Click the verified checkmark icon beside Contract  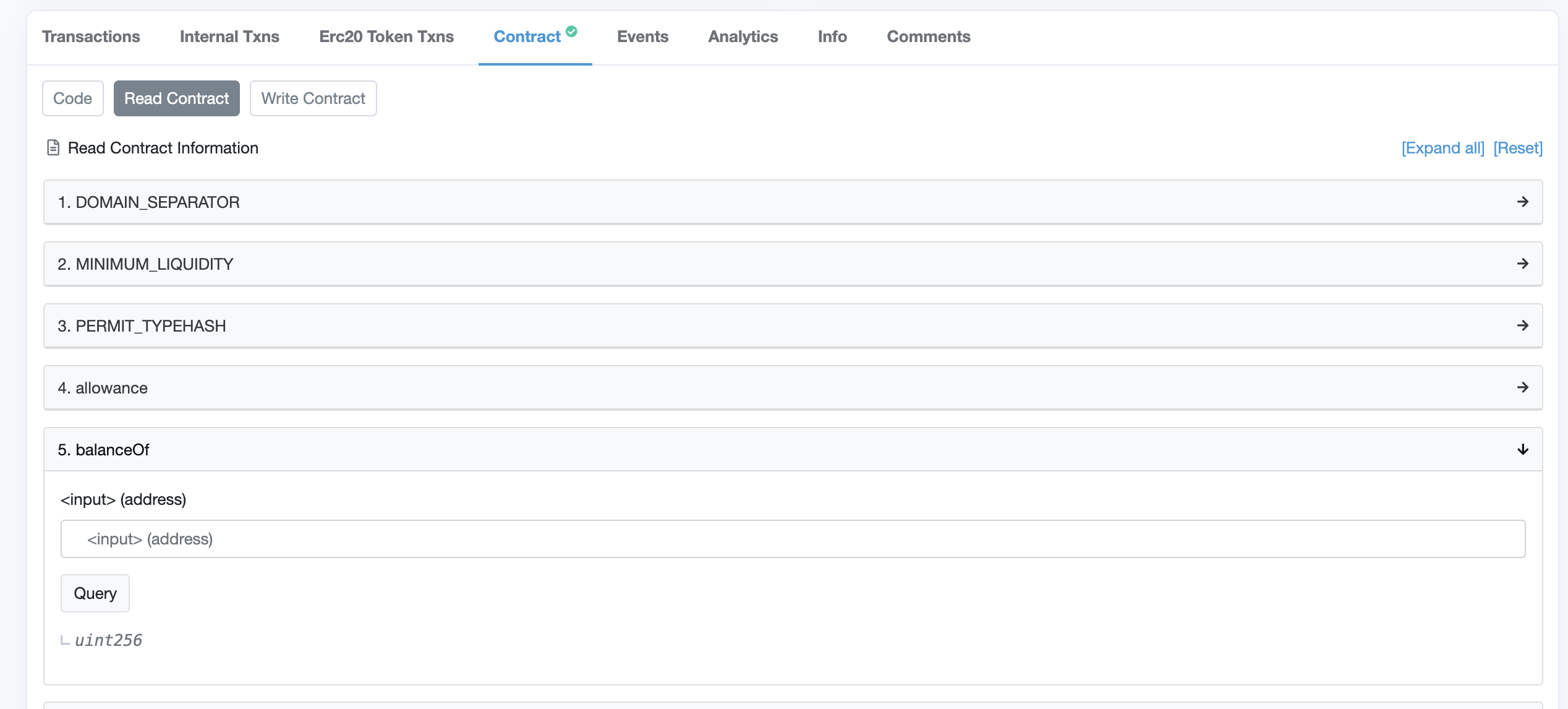(571, 31)
